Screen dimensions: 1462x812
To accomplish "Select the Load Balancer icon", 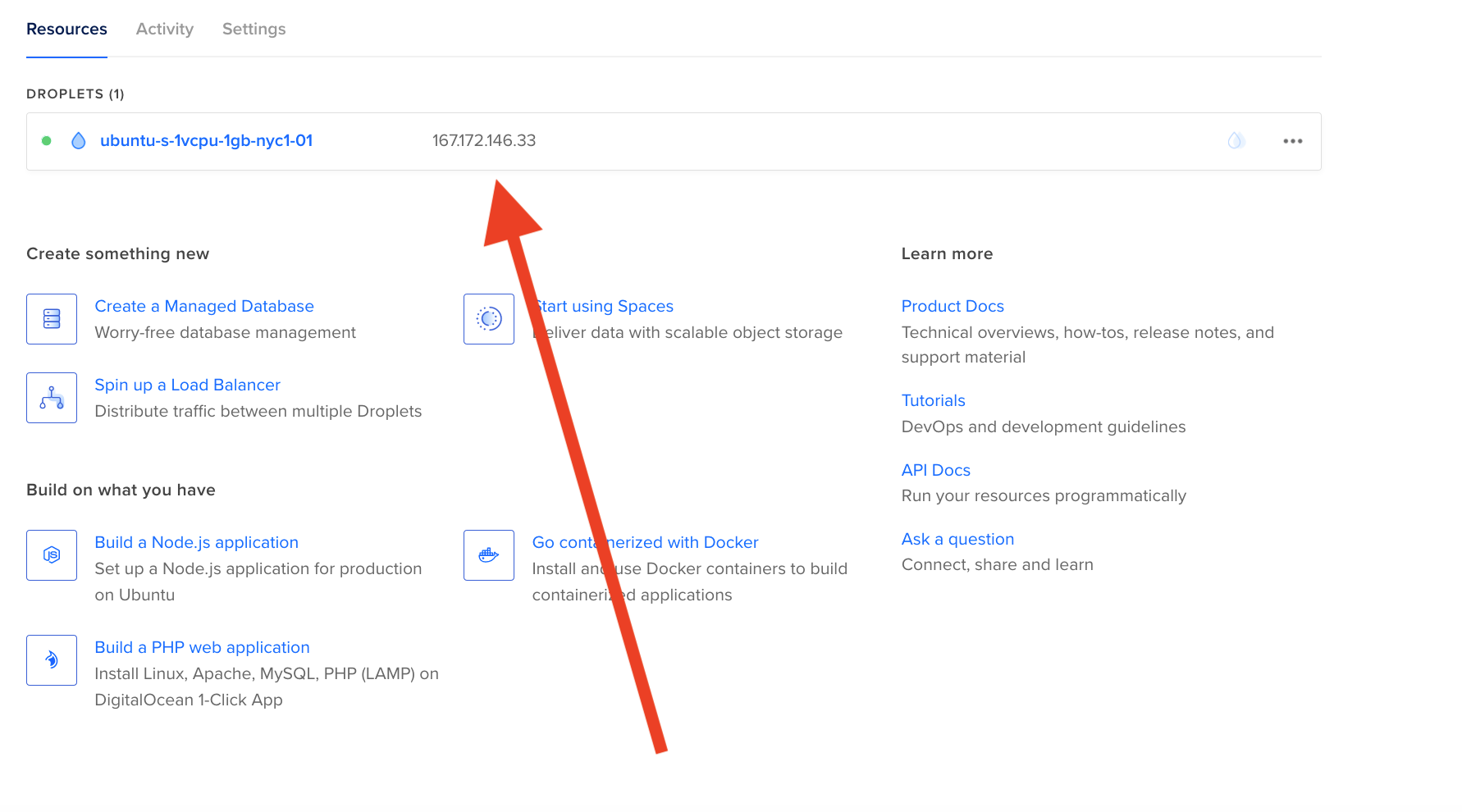I will (51, 398).
